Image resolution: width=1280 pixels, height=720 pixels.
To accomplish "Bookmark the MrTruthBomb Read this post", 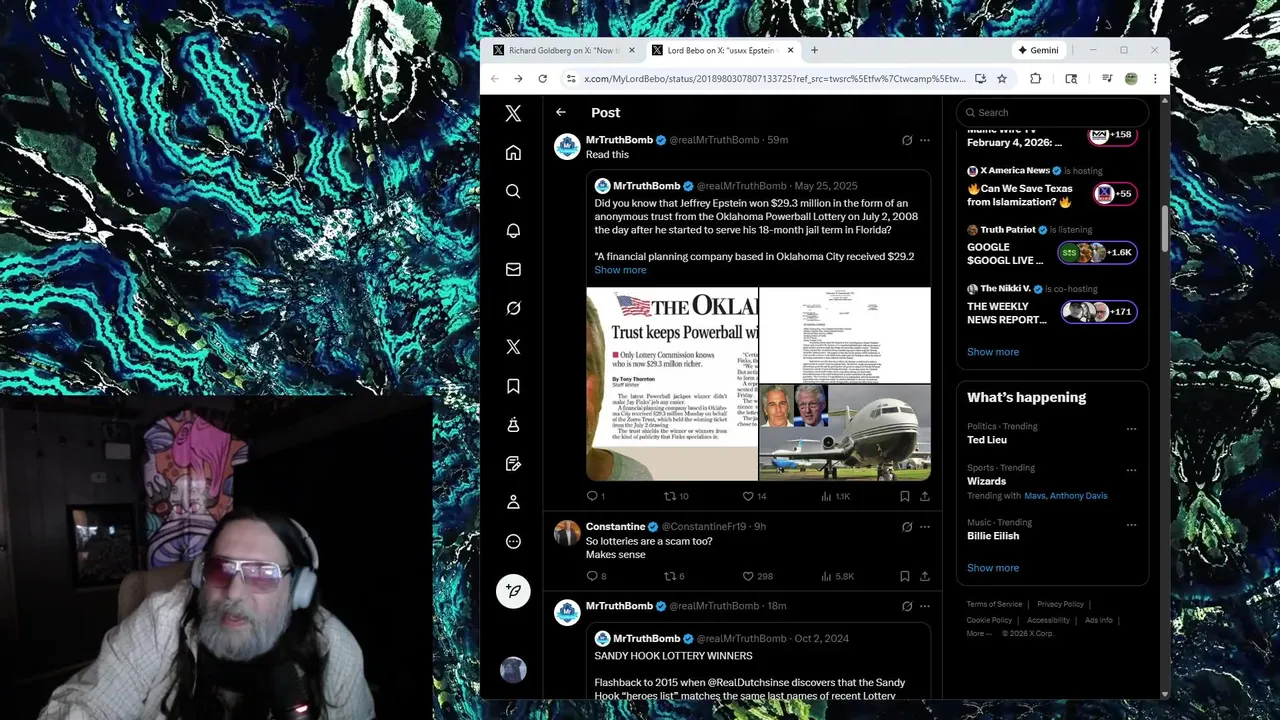I will coord(905,496).
